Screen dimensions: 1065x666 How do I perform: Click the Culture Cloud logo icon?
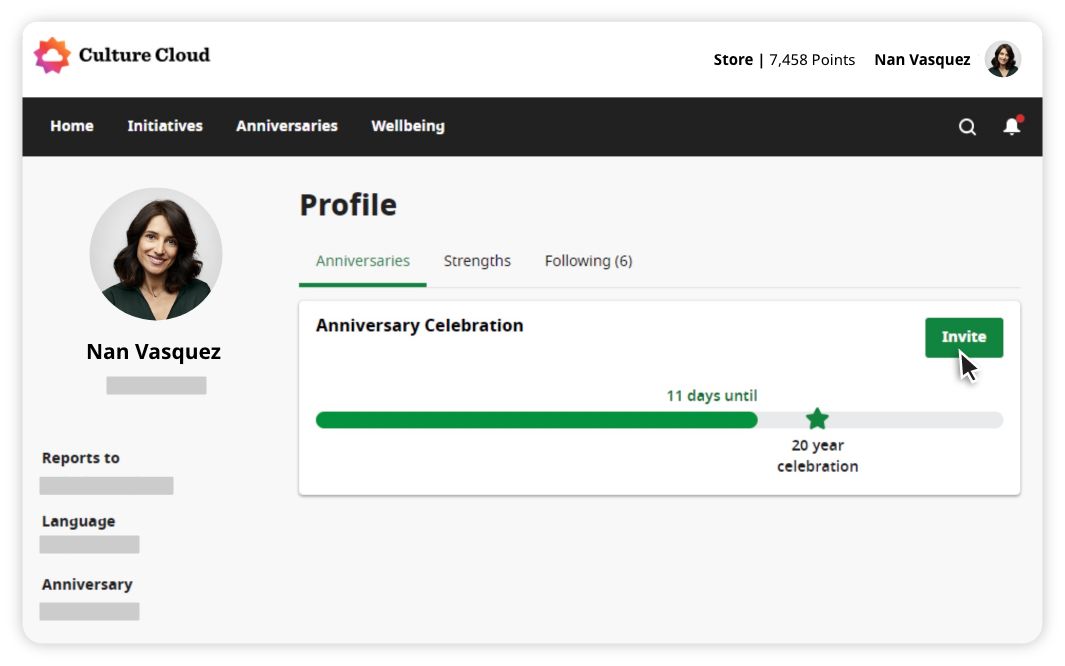[52, 55]
